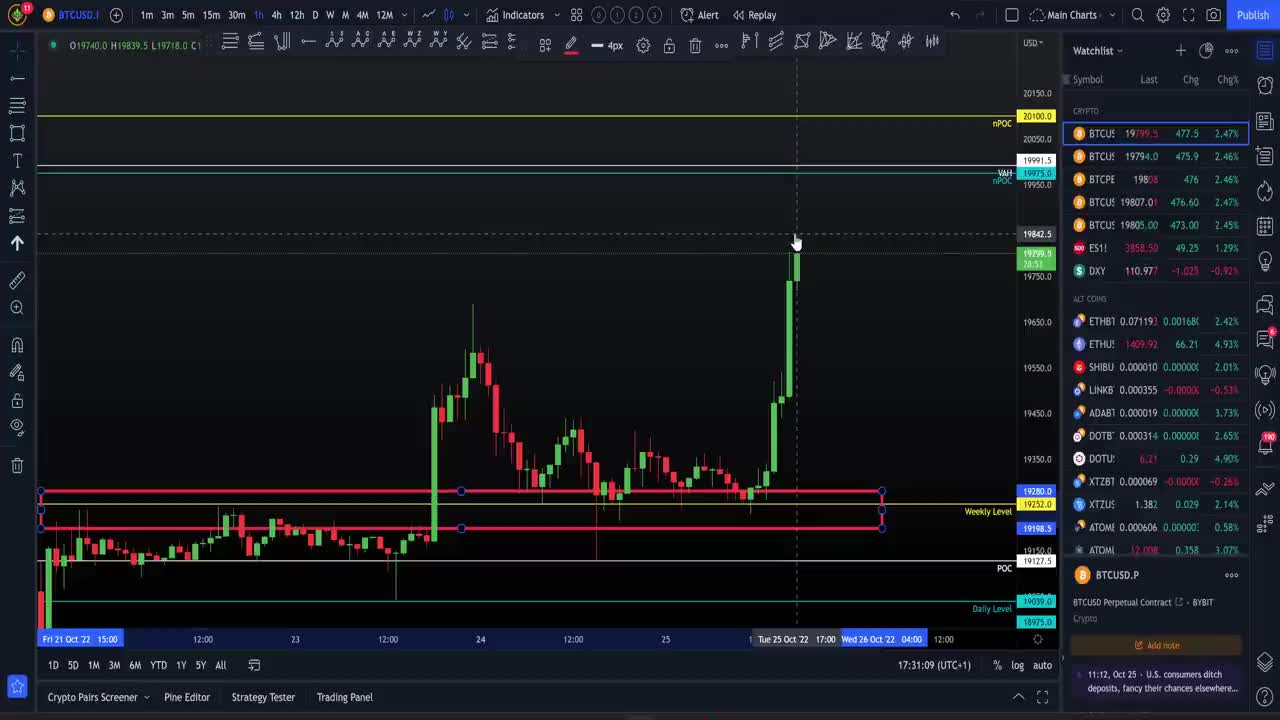Viewport: 1280px width, 720px height.
Task: Select the 1M date range
Action: (x=93, y=665)
